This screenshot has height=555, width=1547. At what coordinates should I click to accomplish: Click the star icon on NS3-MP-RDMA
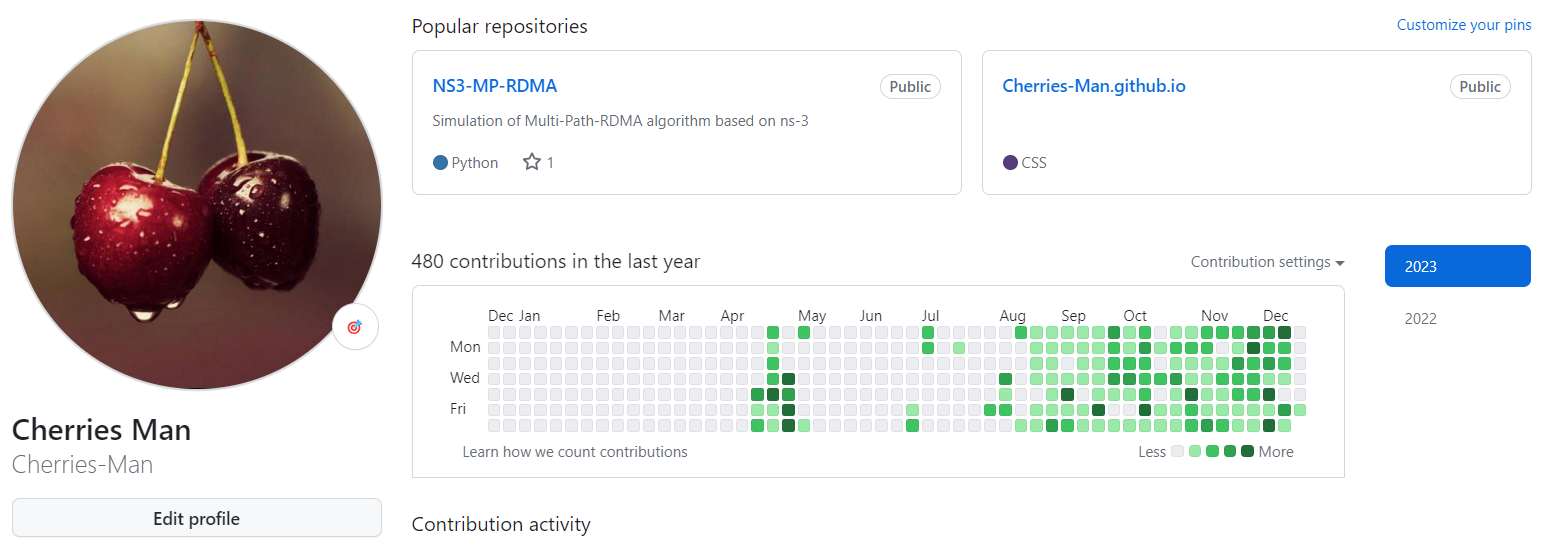pyautogui.click(x=532, y=162)
